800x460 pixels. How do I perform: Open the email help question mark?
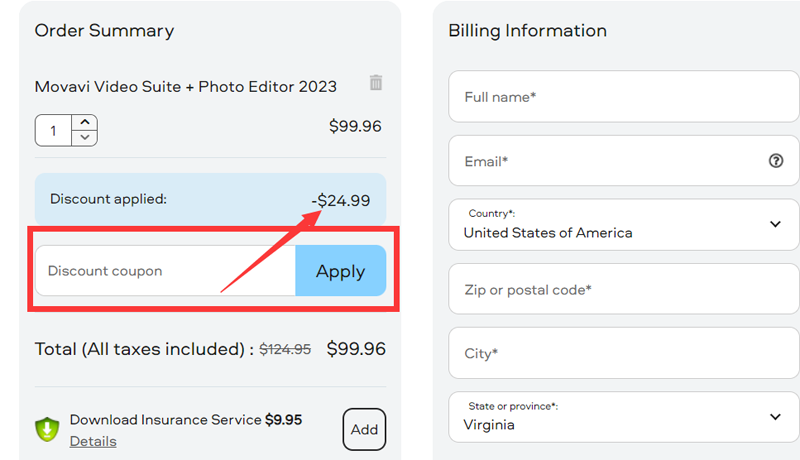(x=776, y=161)
